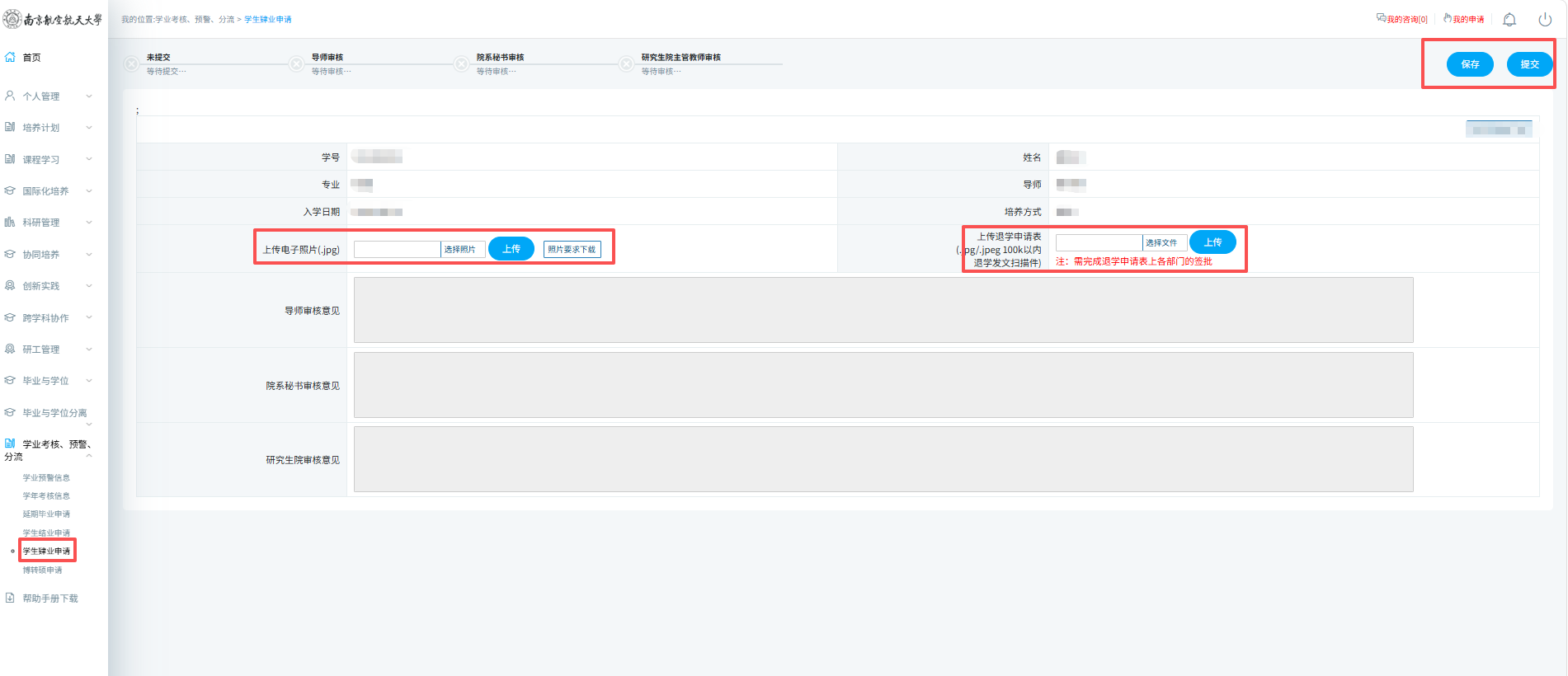Click 照片要求下载 button
Image resolution: width=1568 pixels, height=676 pixels.
coord(572,249)
